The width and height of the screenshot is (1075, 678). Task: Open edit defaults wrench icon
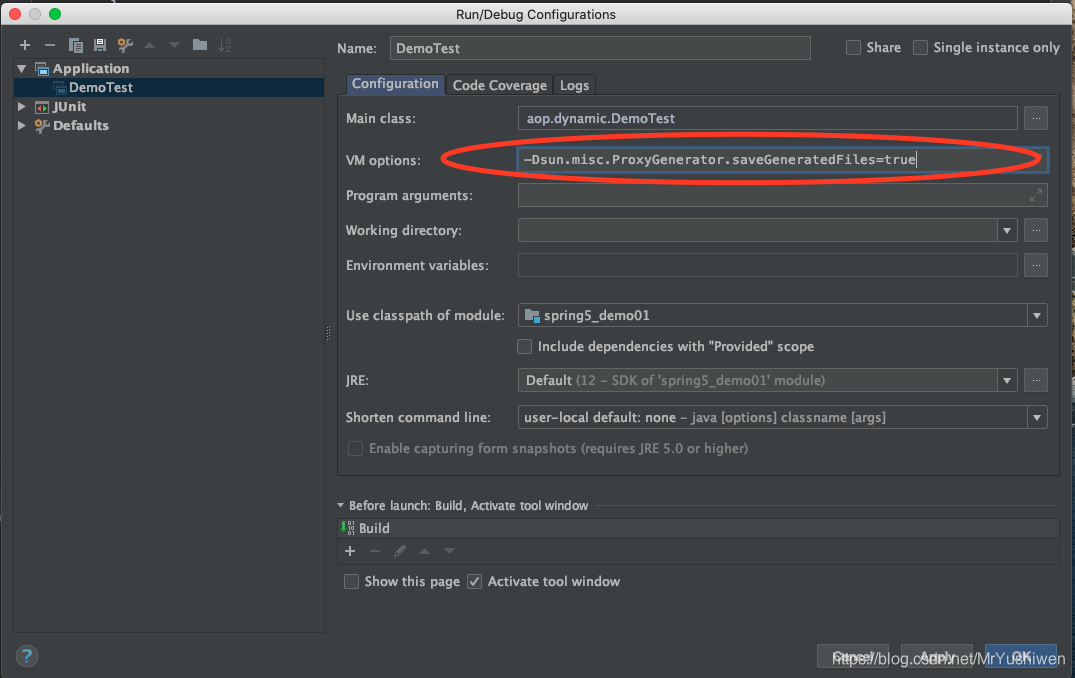click(x=125, y=45)
